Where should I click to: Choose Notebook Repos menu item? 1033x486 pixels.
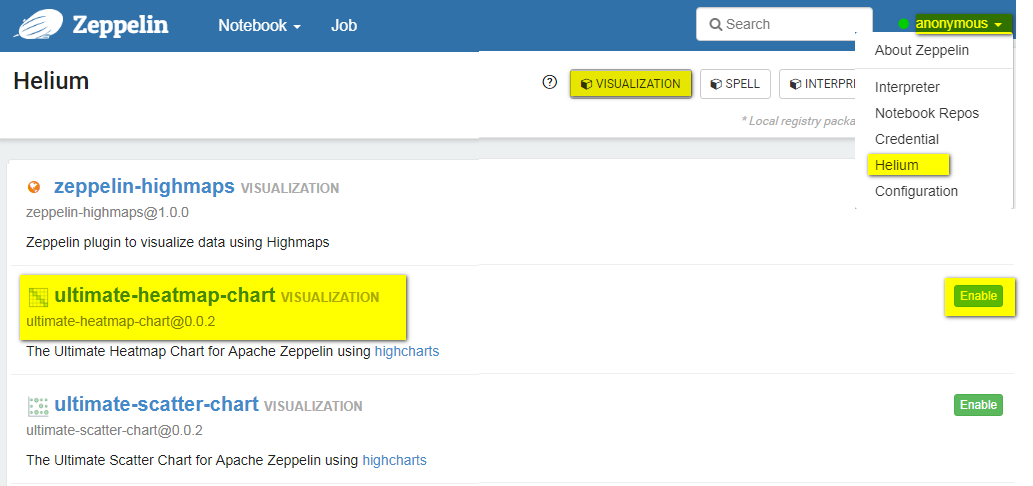pyautogui.click(x=927, y=113)
